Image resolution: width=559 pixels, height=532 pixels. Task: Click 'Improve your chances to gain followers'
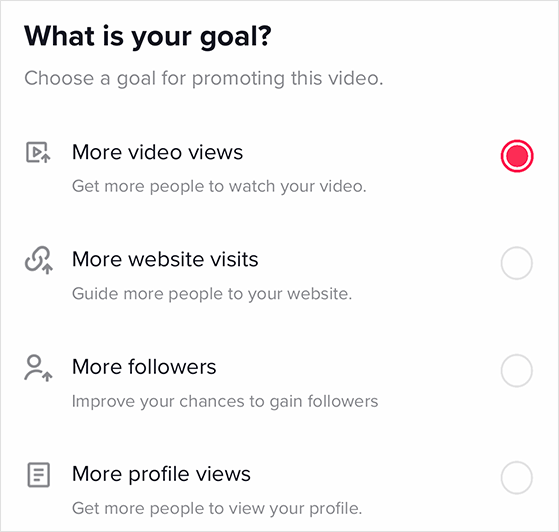click(x=225, y=401)
